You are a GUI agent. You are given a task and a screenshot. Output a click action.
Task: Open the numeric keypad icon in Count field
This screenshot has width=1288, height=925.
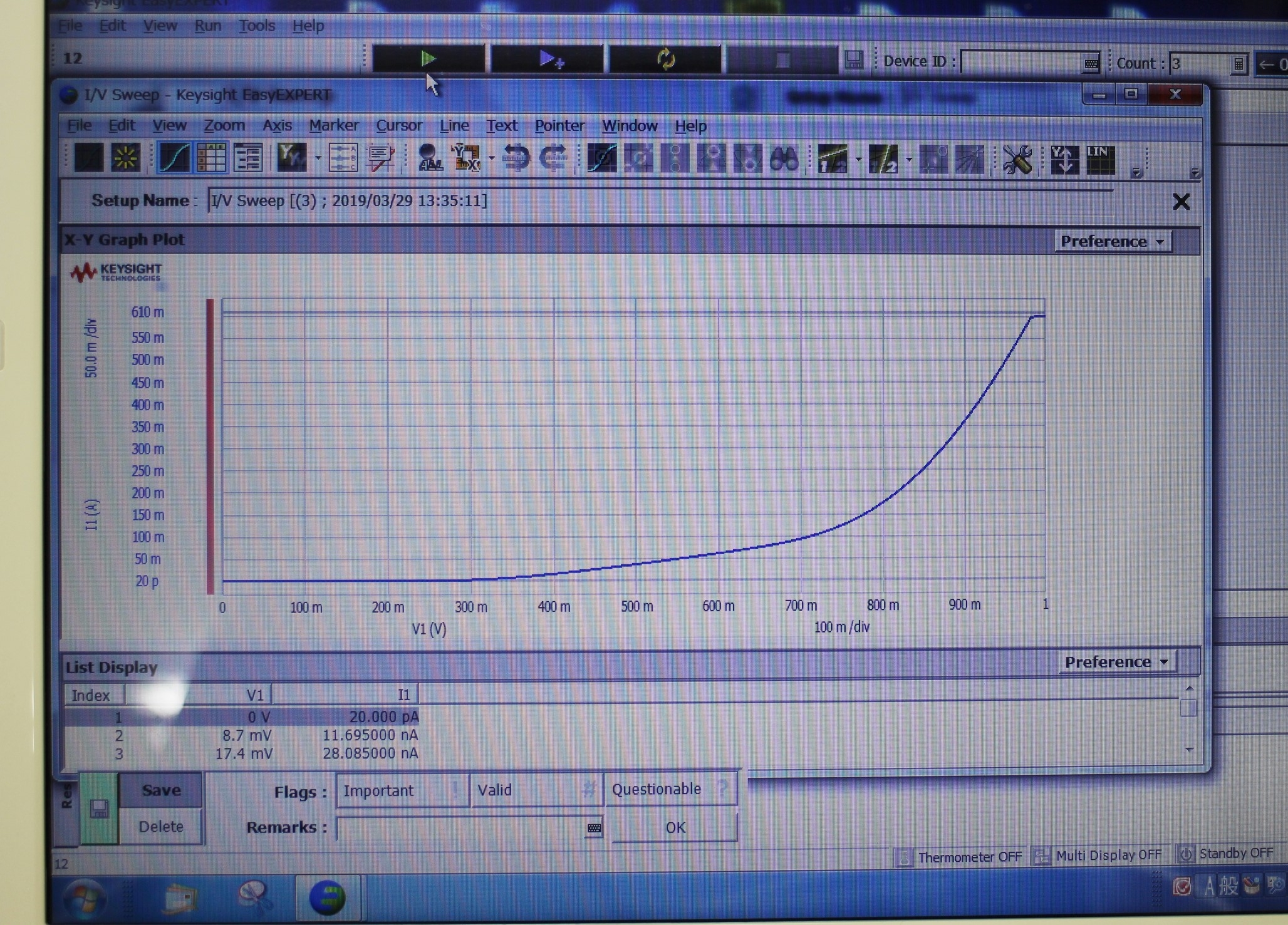click(x=1239, y=64)
